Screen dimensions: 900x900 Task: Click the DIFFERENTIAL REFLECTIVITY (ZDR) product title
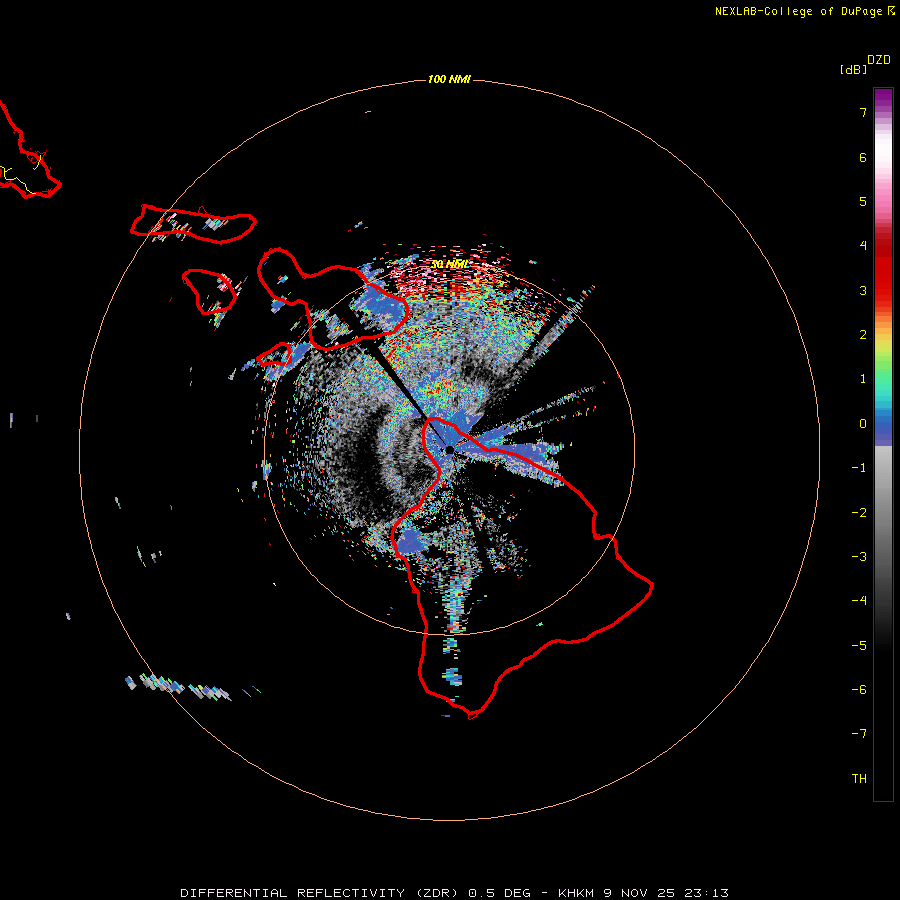click(319, 893)
